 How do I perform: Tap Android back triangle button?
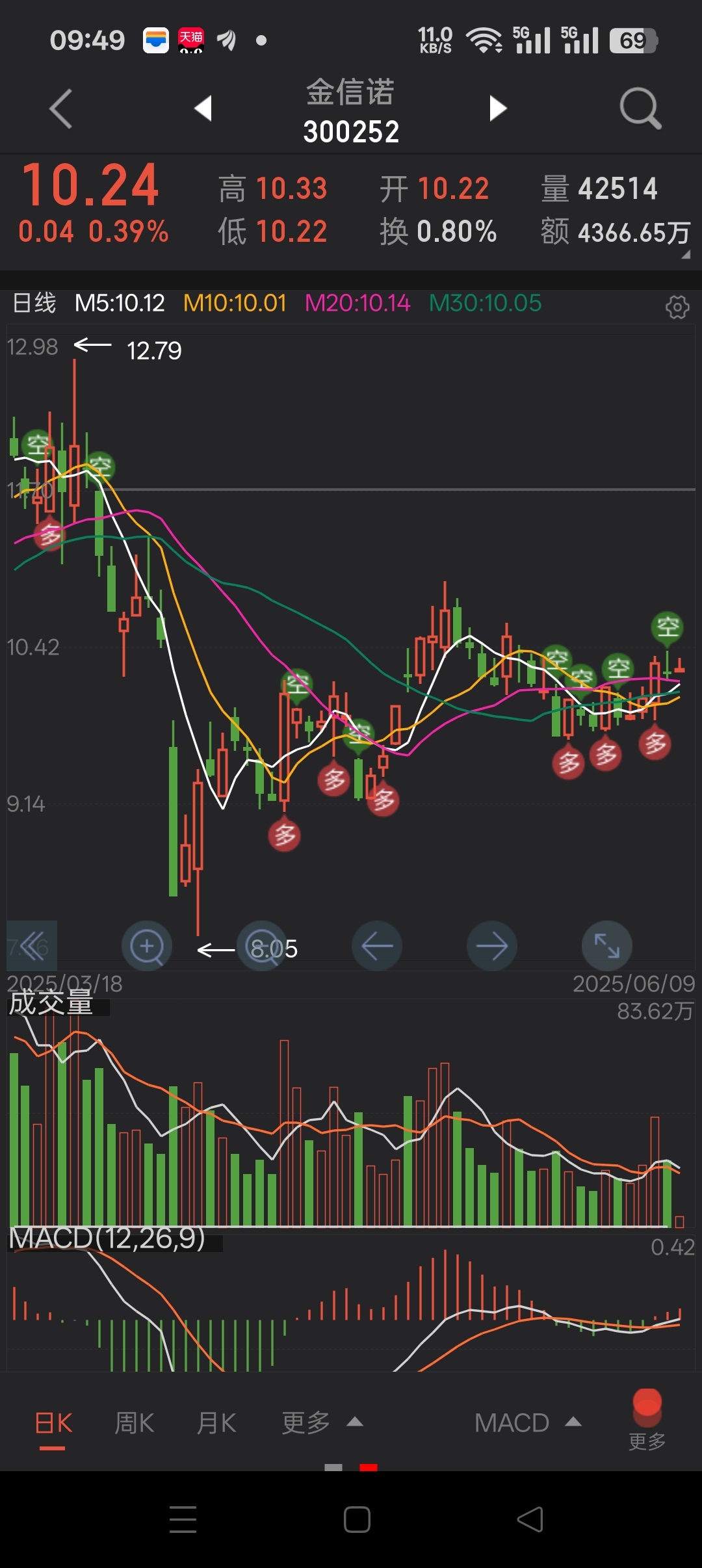click(530, 1519)
